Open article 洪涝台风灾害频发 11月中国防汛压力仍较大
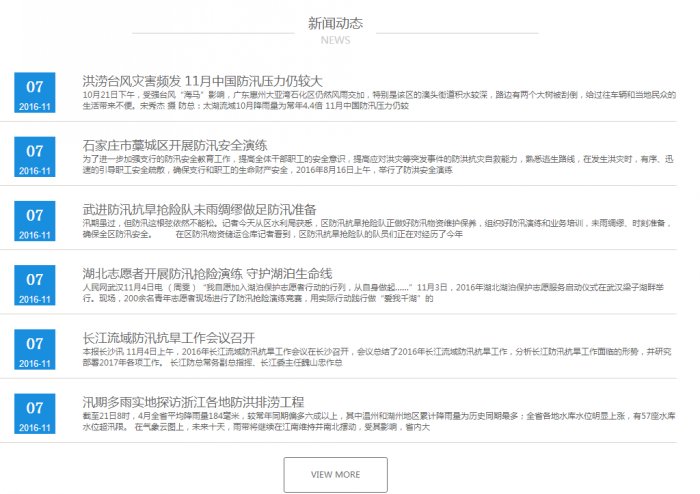This screenshot has width=700, height=494. (x=202, y=81)
